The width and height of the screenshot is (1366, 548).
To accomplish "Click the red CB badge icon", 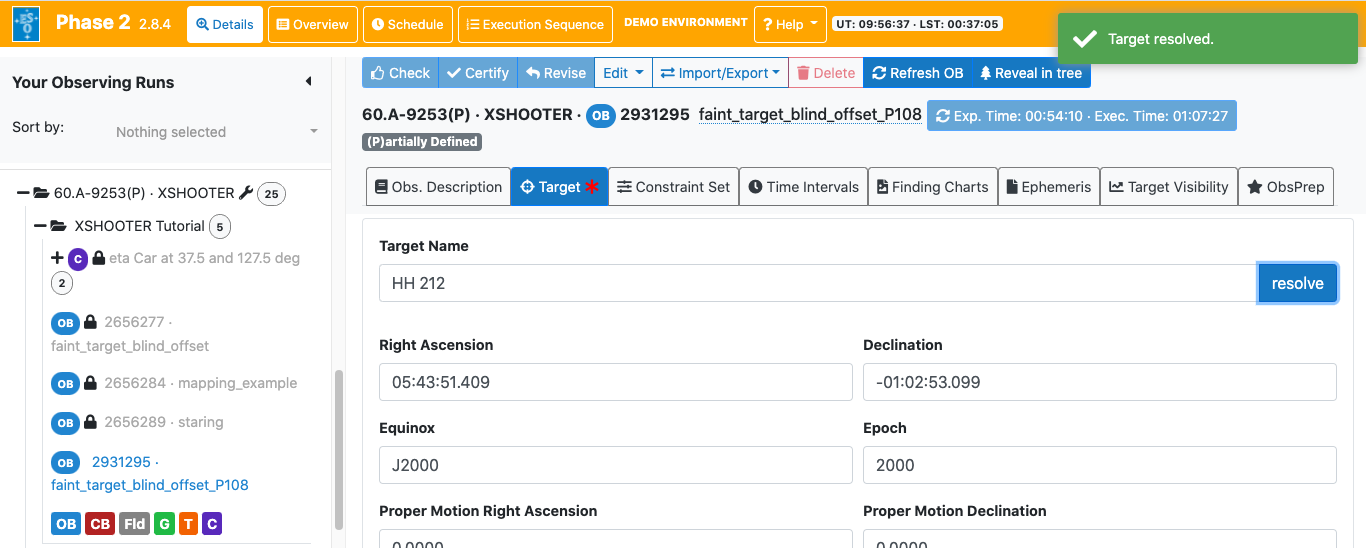I will pyautogui.click(x=99, y=524).
